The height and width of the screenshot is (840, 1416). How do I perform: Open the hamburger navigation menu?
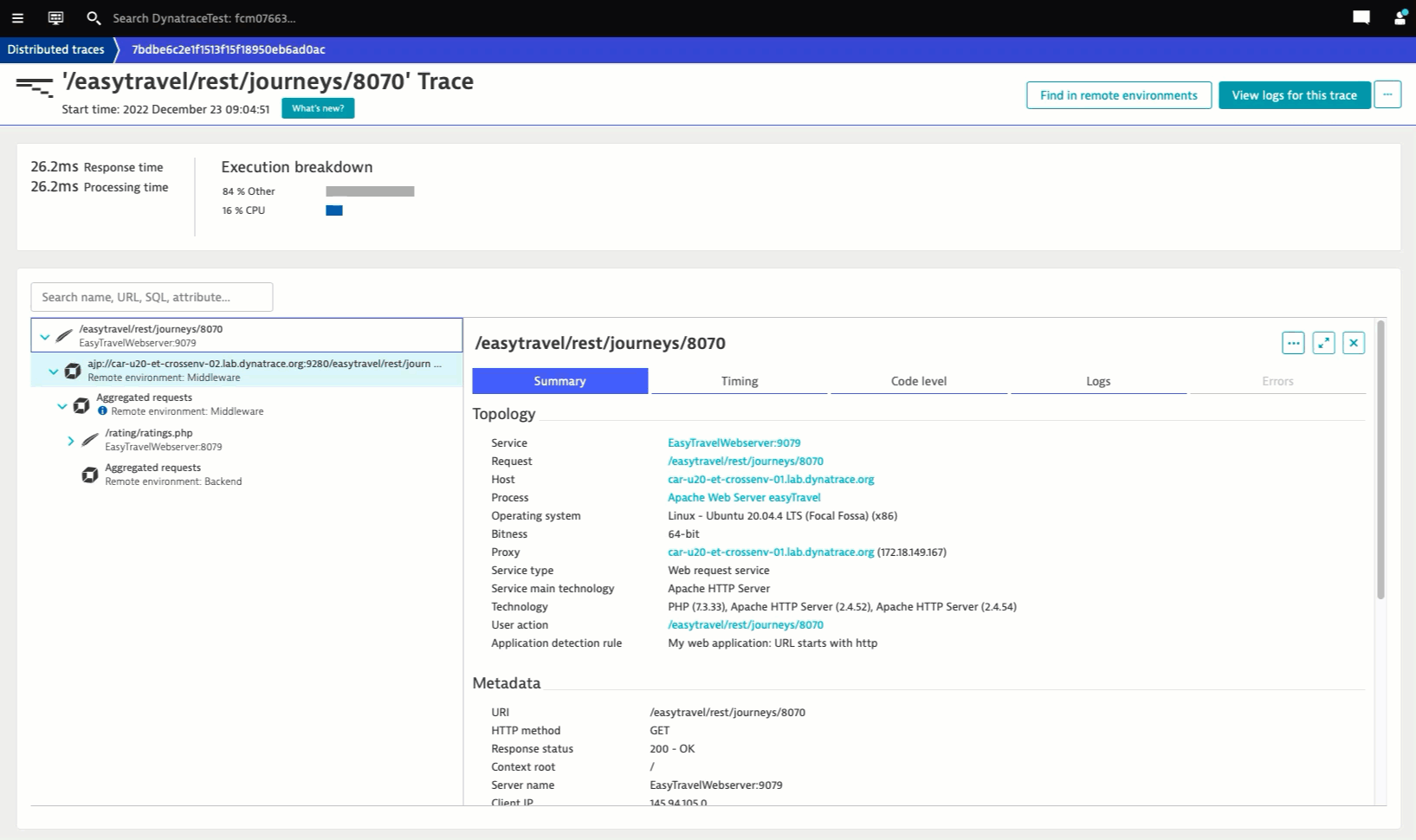coord(17,17)
